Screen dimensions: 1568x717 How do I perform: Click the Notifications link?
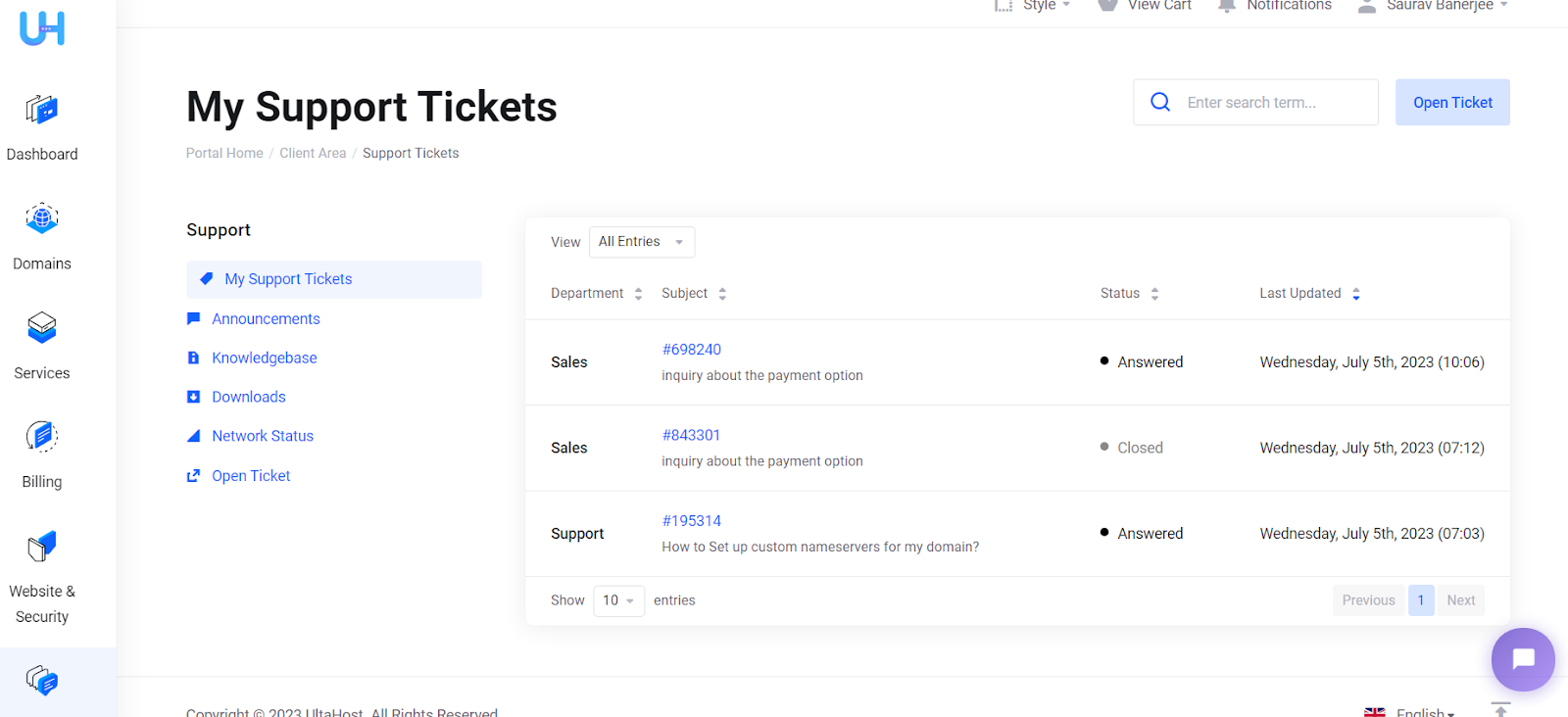pos(1289,5)
